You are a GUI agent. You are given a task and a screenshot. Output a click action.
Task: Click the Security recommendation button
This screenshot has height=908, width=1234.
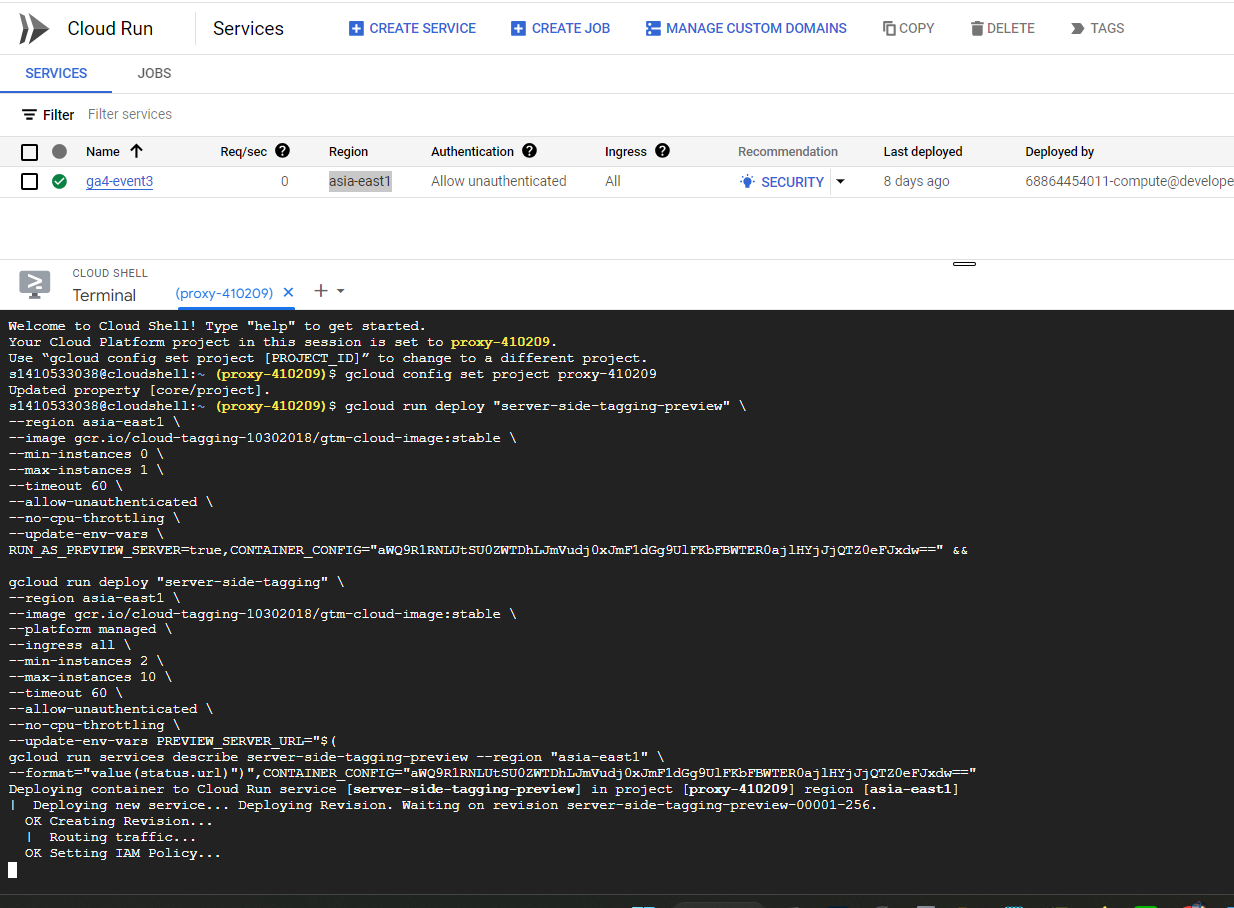[x=782, y=182]
